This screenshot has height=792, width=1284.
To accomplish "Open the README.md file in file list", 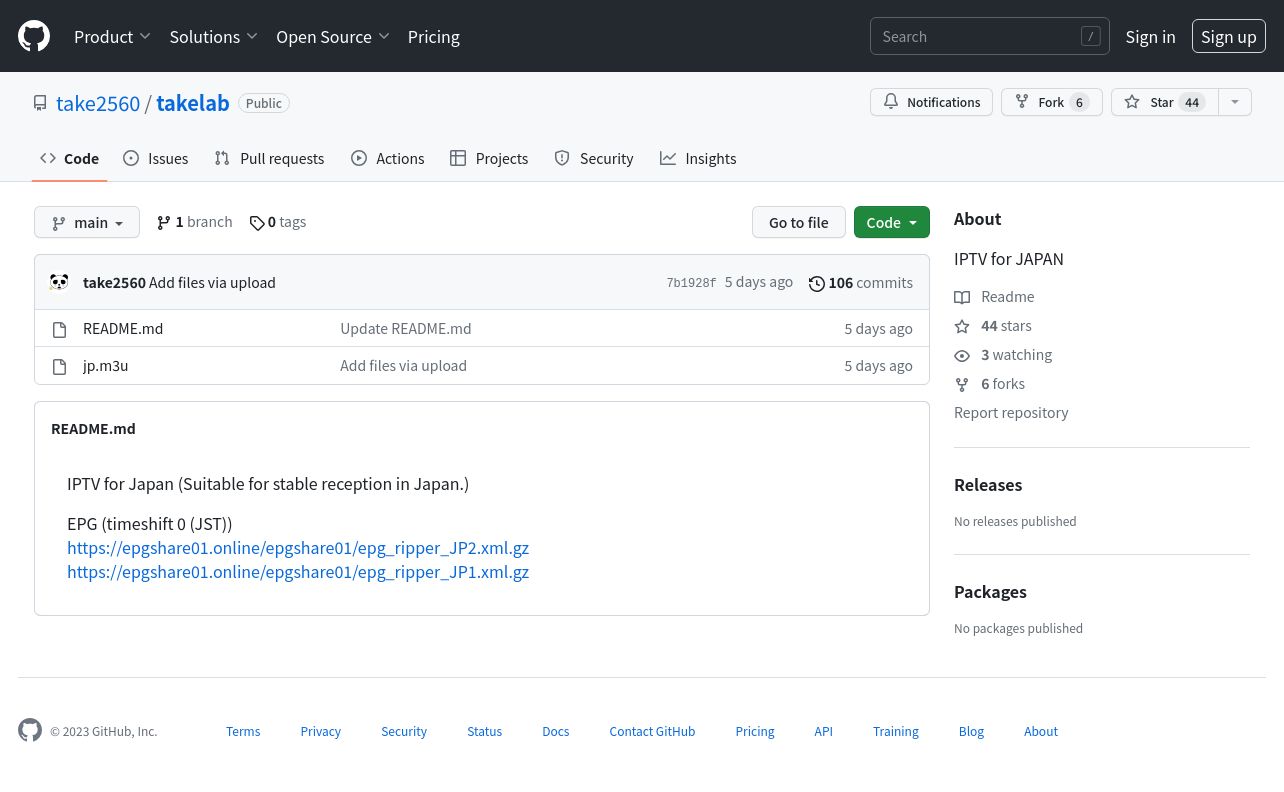I will tap(123, 328).
